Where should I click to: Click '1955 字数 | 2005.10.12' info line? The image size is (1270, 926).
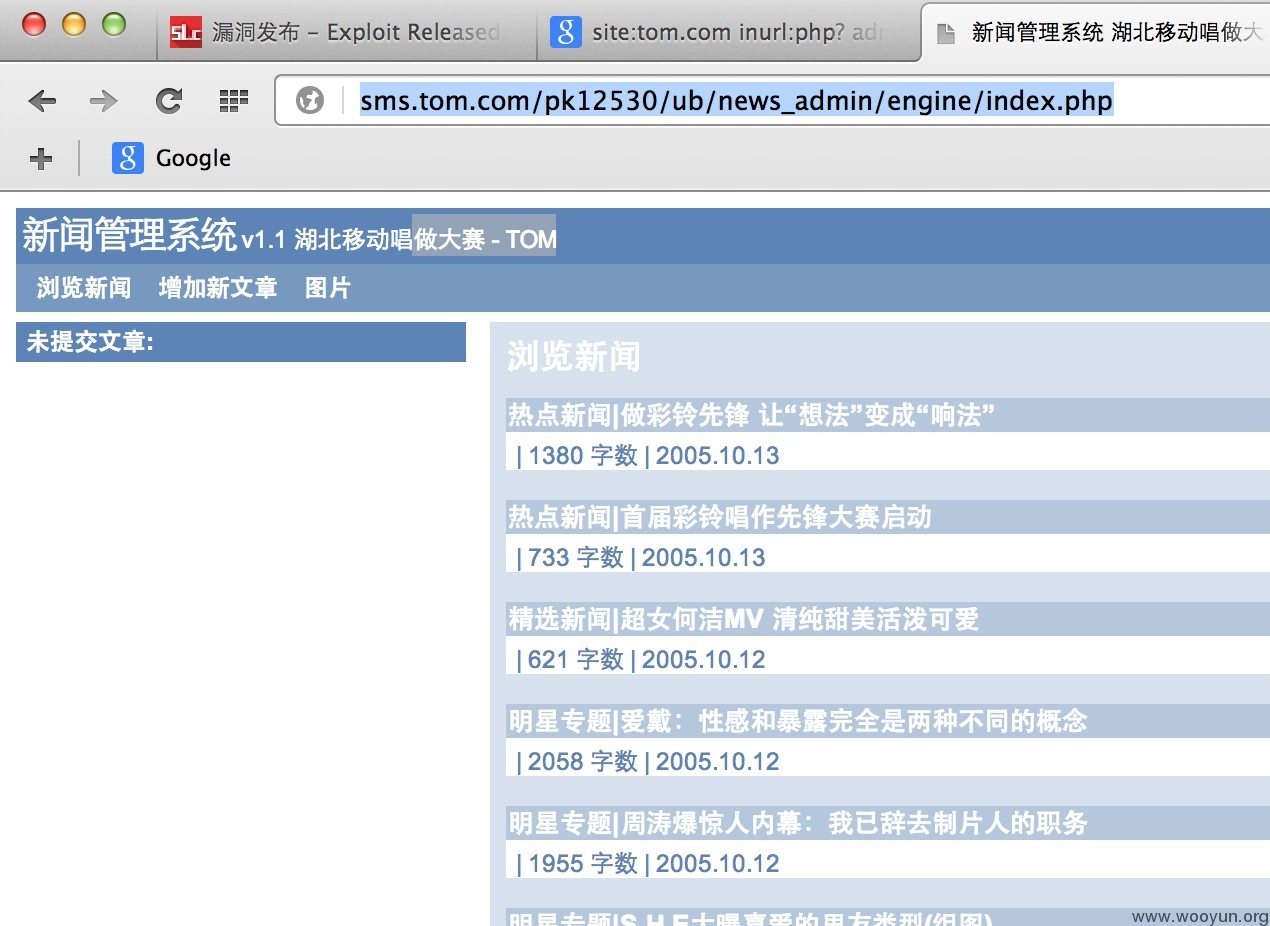[647, 863]
